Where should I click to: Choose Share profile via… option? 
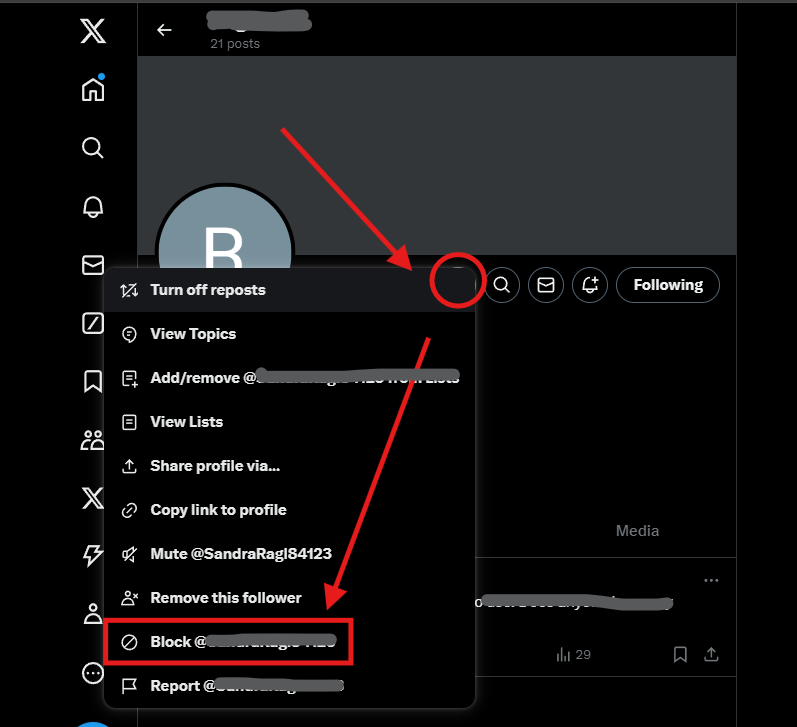(289, 466)
